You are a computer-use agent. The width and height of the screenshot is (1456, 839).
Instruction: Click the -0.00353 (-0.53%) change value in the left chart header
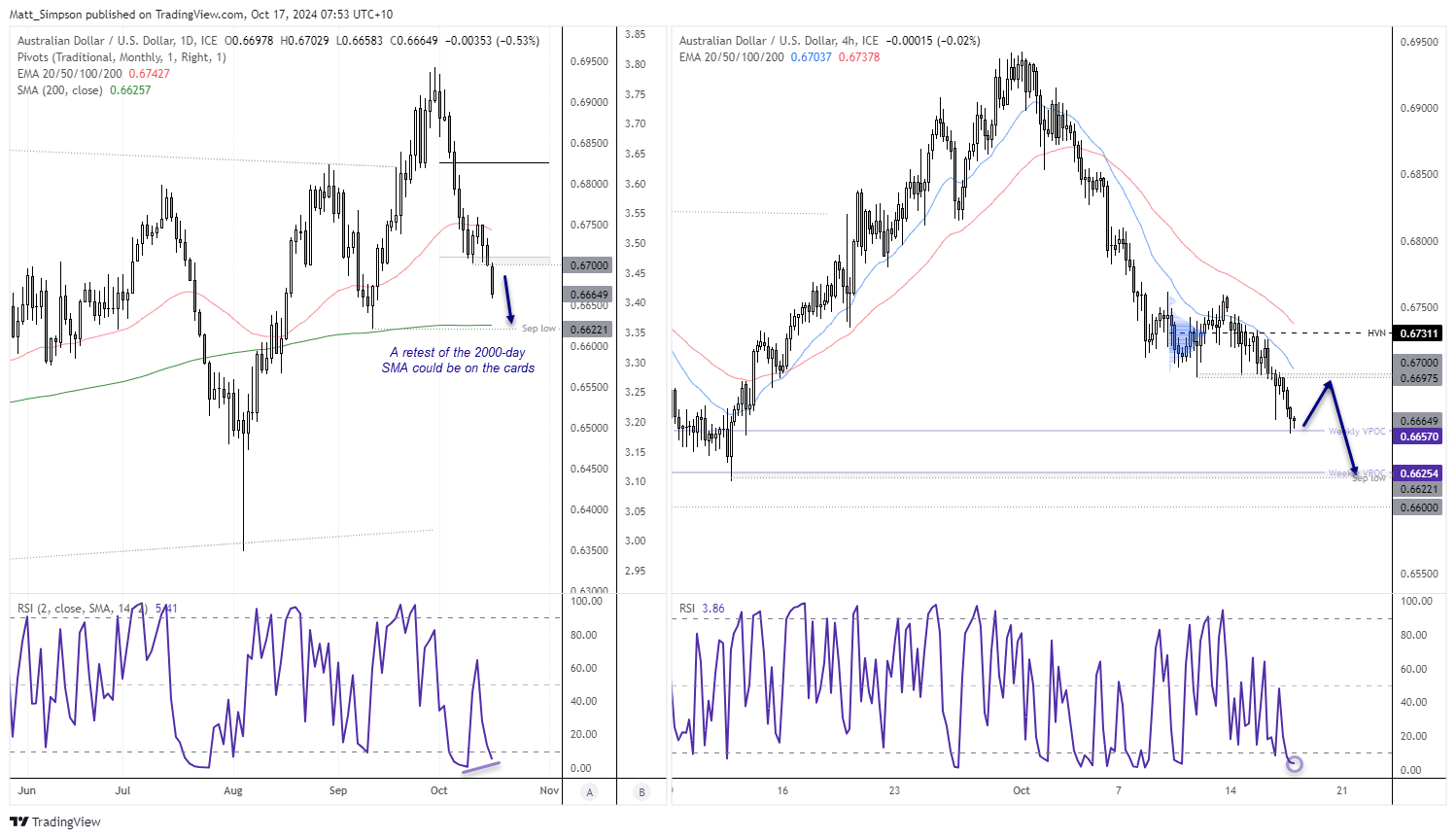click(491, 41)
